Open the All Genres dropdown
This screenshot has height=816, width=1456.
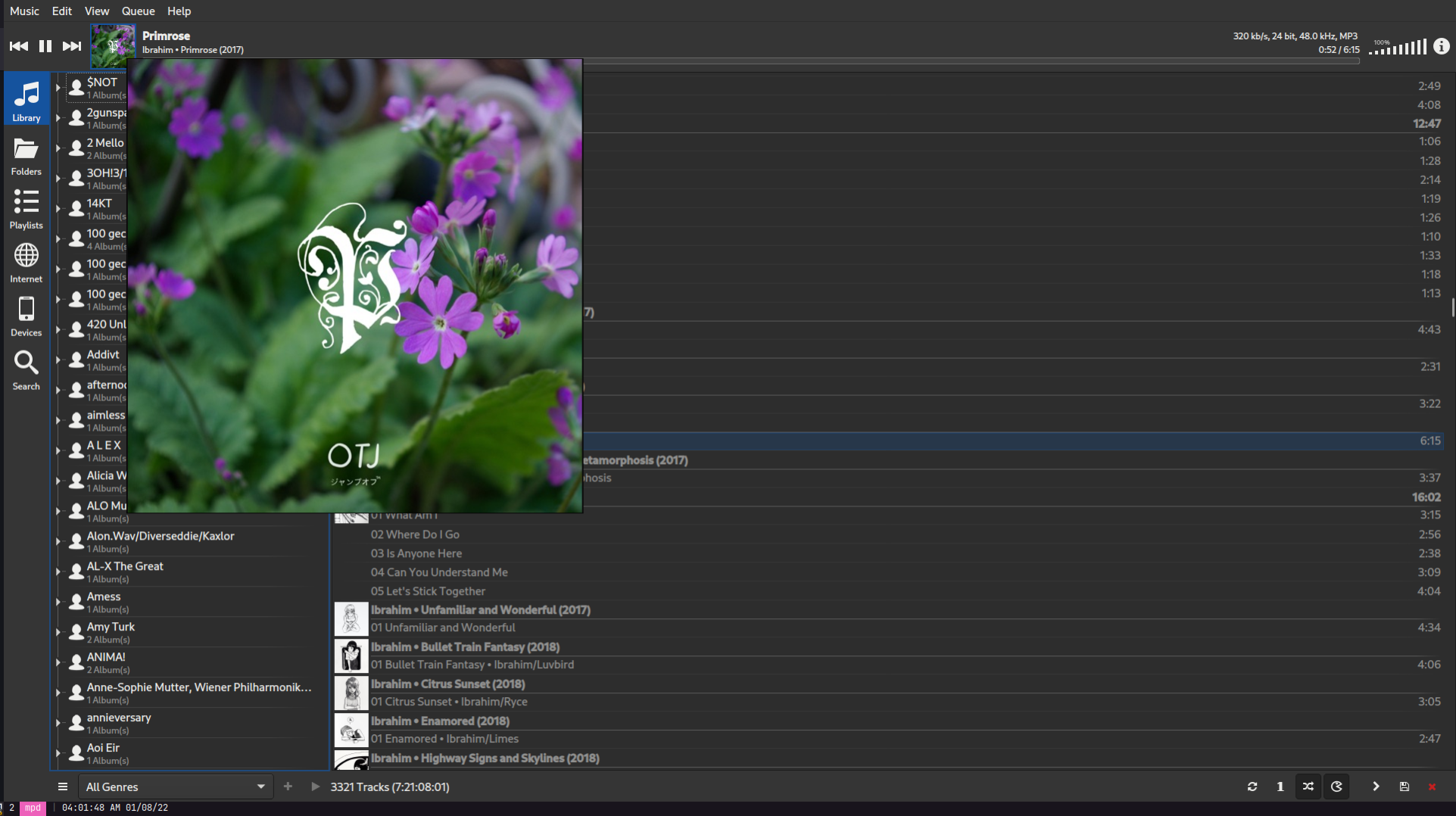pos(175,787)
